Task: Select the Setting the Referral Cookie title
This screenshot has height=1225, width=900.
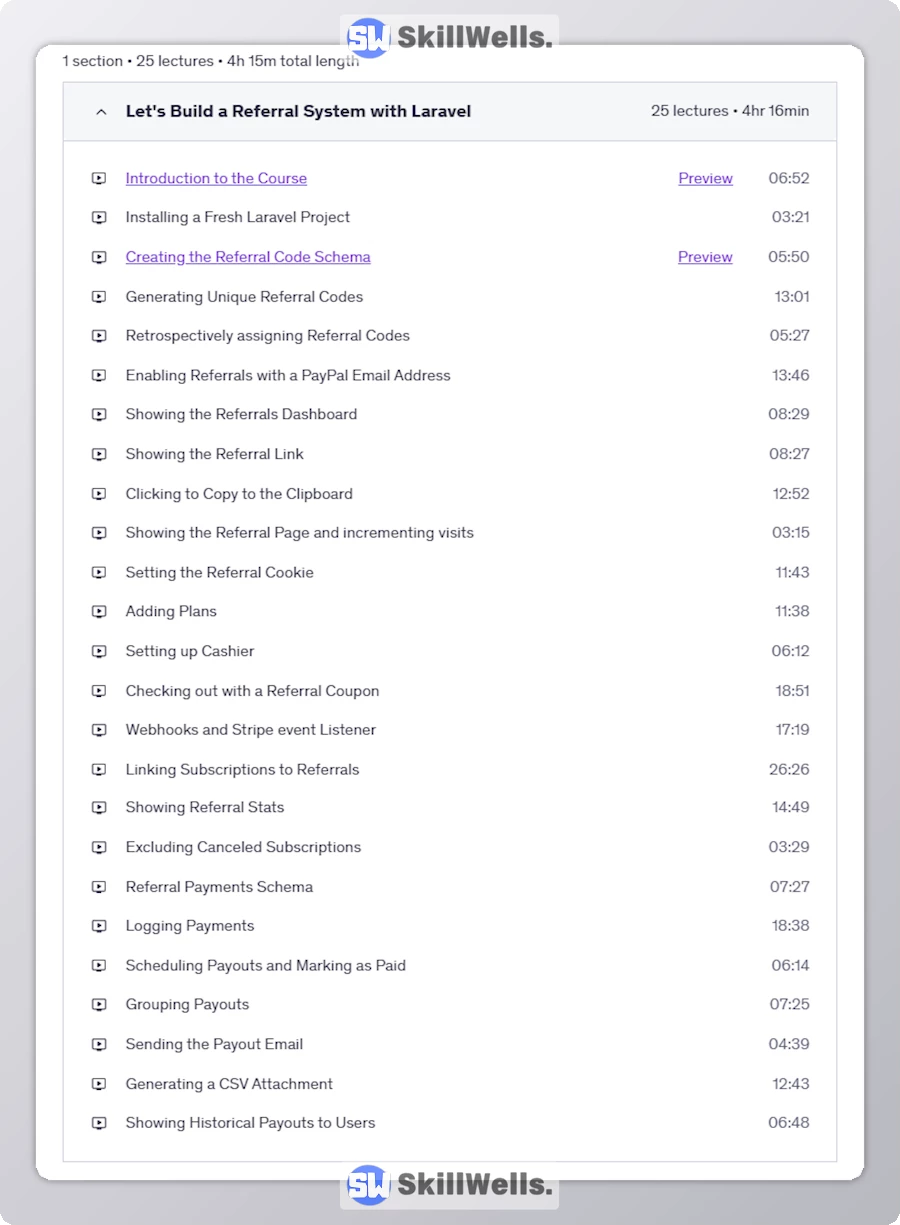Action: coord(219,572)
